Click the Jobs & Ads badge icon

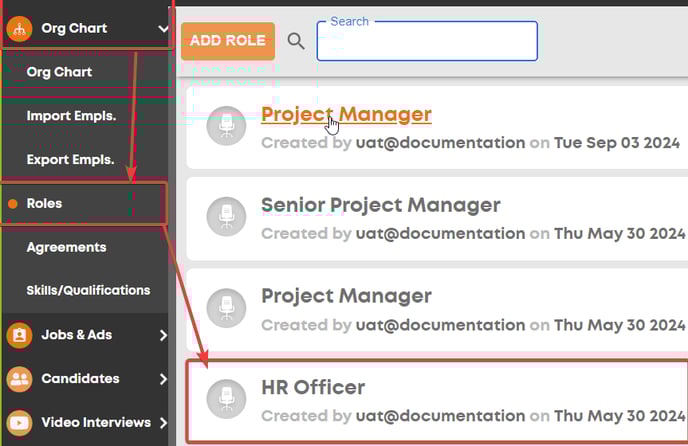pyautogui.click(x=19, y=335)
